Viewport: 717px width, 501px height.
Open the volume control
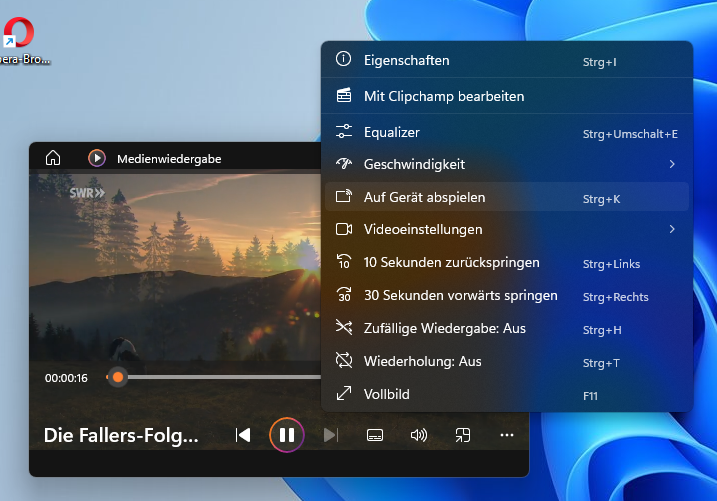419,435
